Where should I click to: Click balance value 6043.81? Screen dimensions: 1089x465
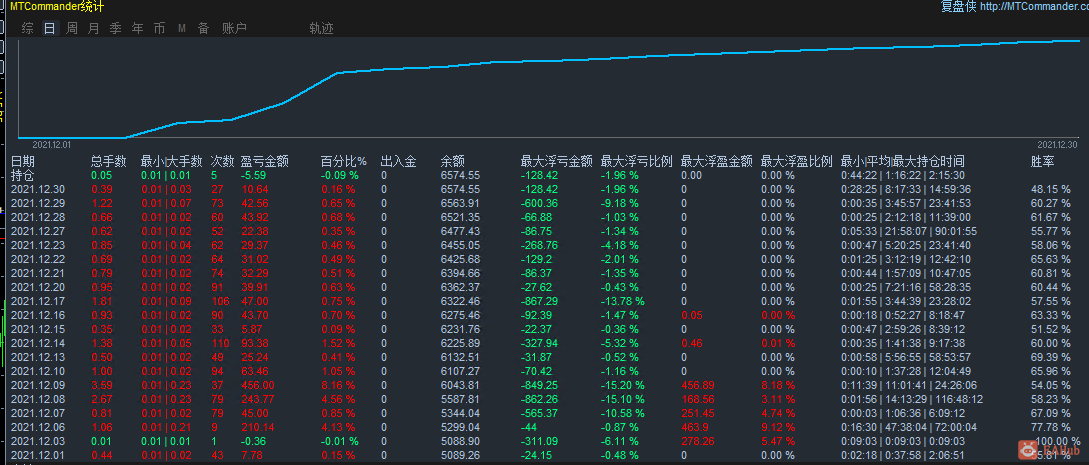tap(460, 385)
